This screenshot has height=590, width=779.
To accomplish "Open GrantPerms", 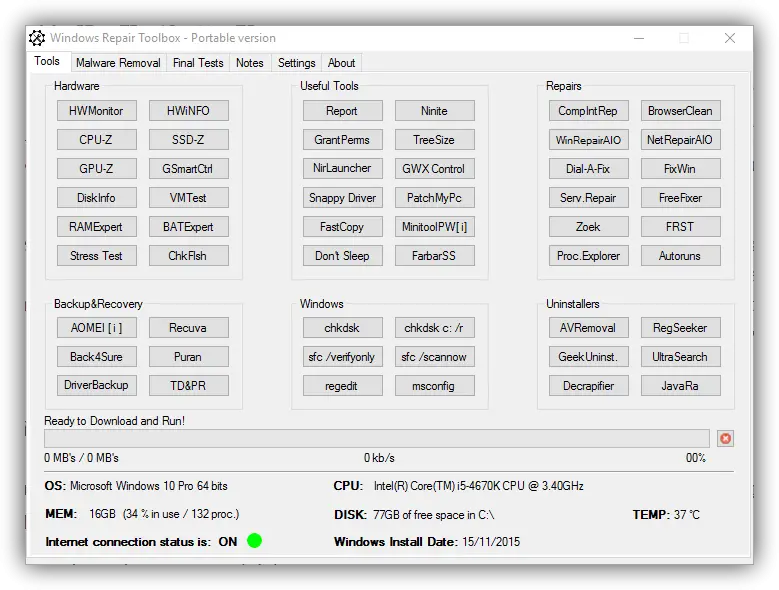I will (x=342, y=140).
